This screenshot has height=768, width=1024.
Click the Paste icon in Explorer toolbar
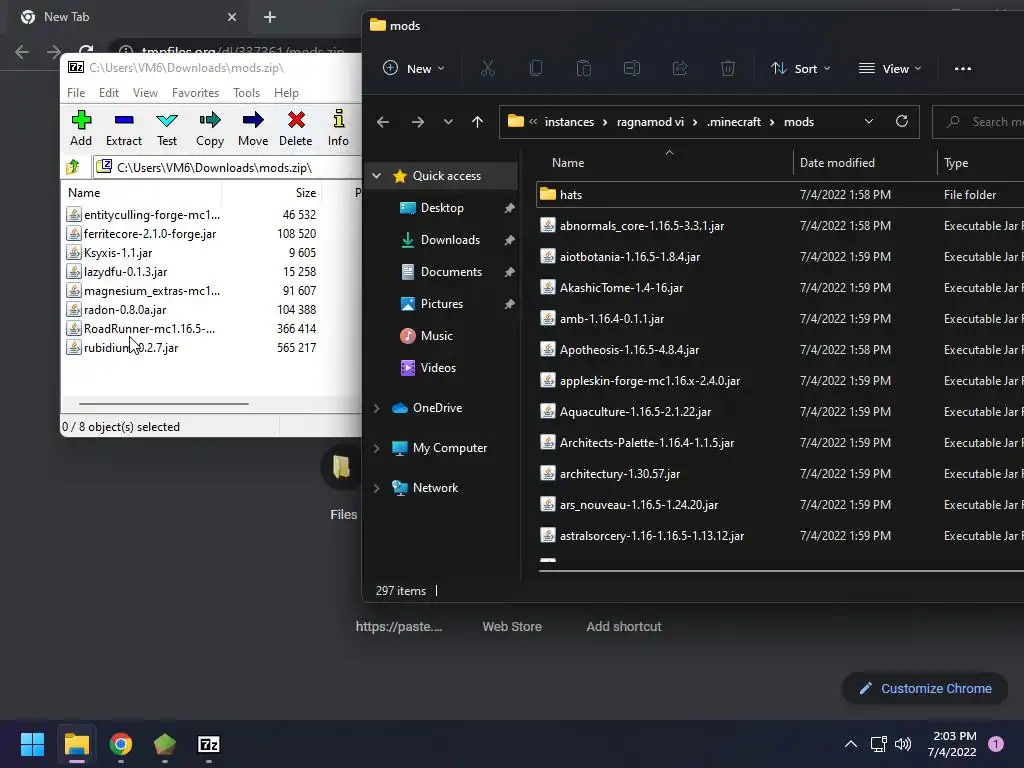pos(584,68)
